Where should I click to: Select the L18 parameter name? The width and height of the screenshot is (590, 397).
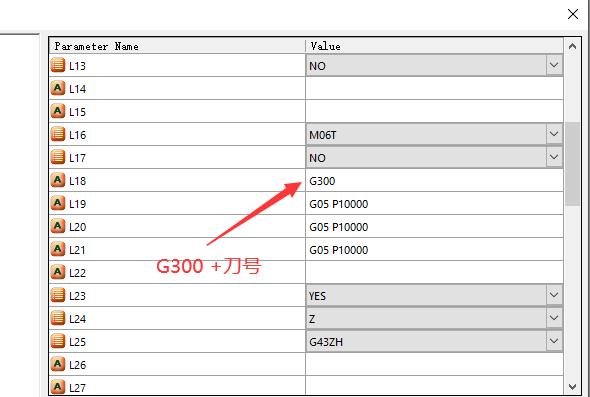(x=78, y=181)
